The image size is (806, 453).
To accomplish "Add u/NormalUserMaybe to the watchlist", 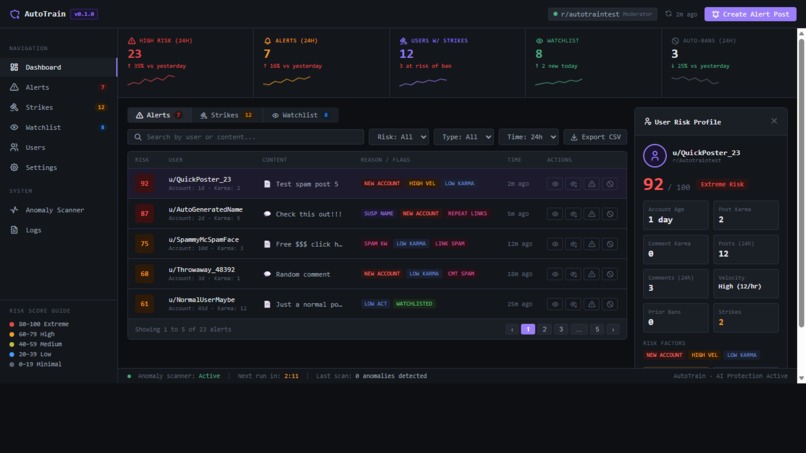I will pos(573,304).
